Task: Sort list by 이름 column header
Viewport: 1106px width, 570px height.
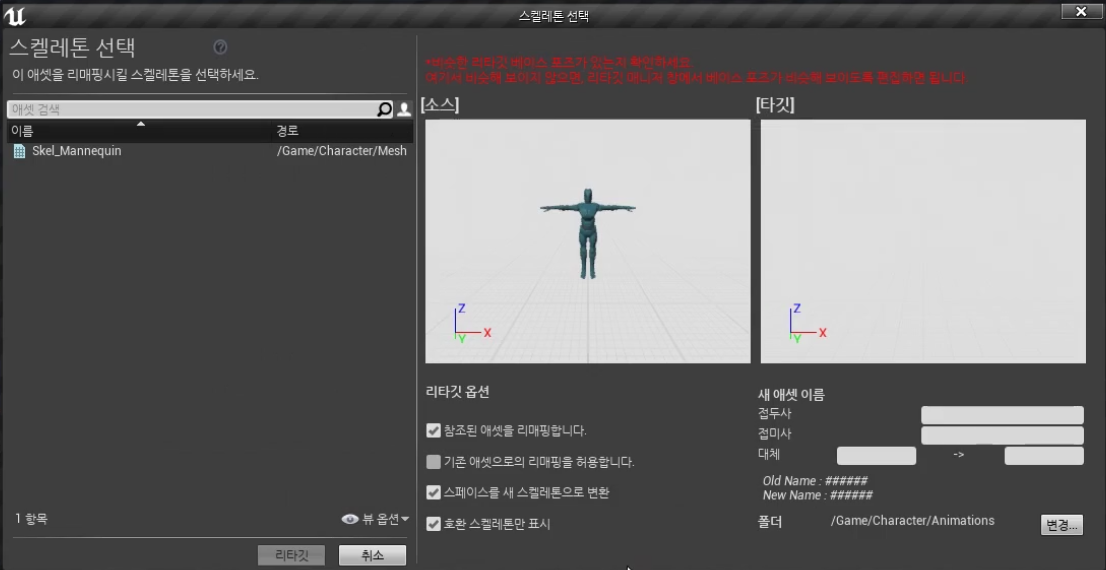Action: pos(140,131)
